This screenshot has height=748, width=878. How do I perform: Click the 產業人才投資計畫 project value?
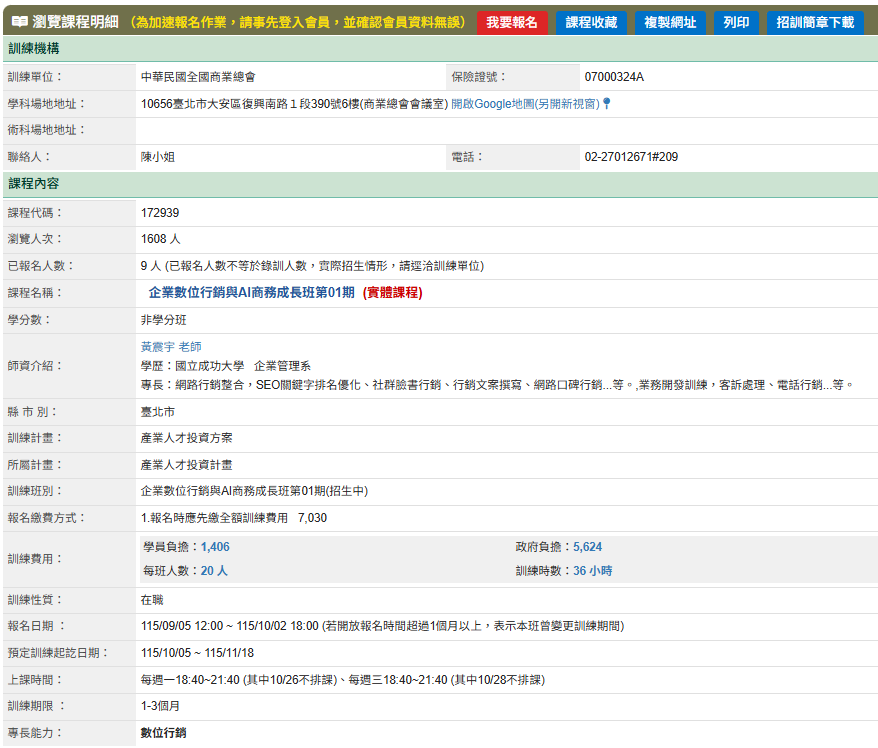click(x=186, y=465)
